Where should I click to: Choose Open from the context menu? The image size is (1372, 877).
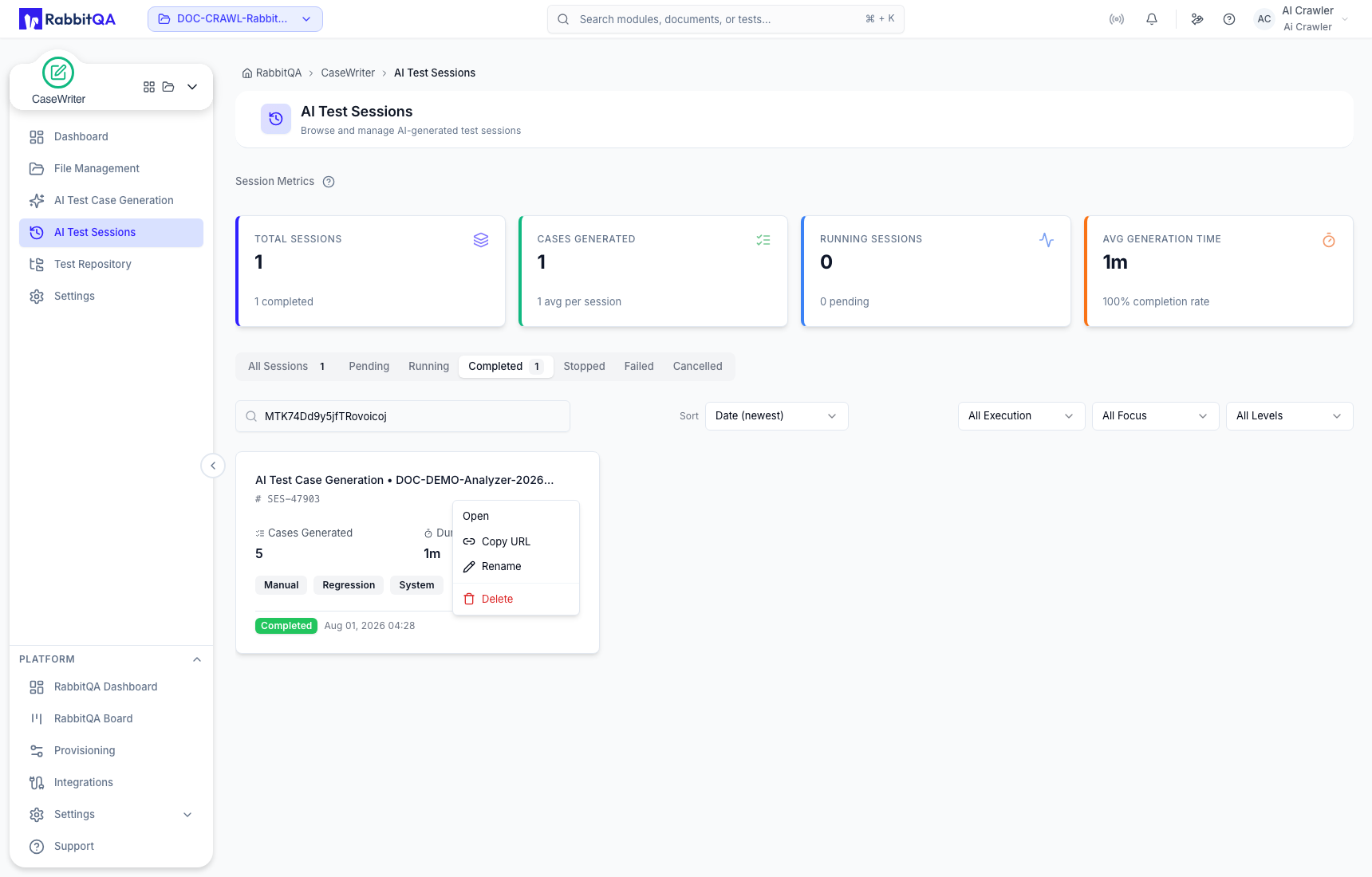coord(516,517)
